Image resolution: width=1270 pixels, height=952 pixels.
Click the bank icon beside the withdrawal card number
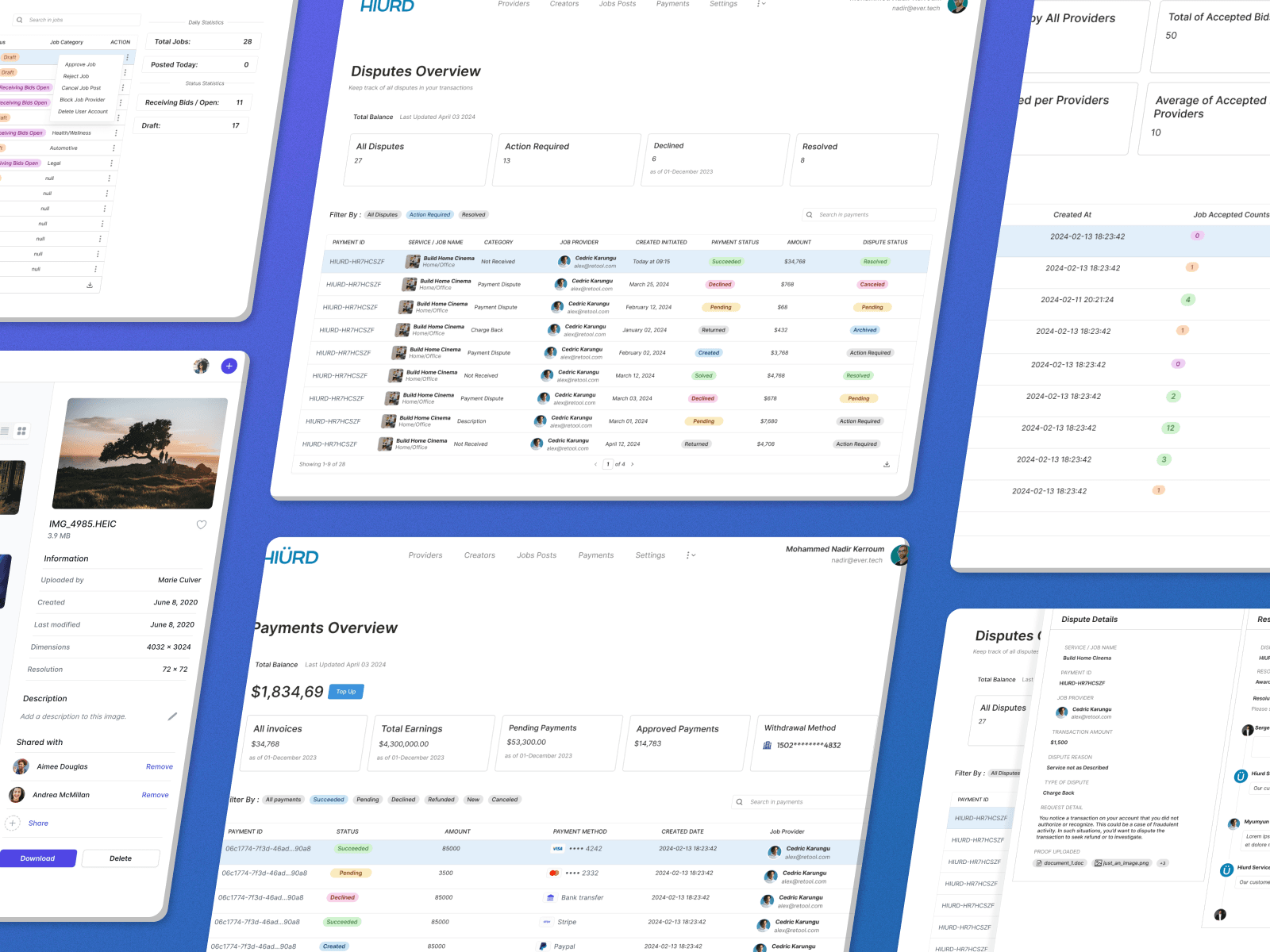(767, 745)
